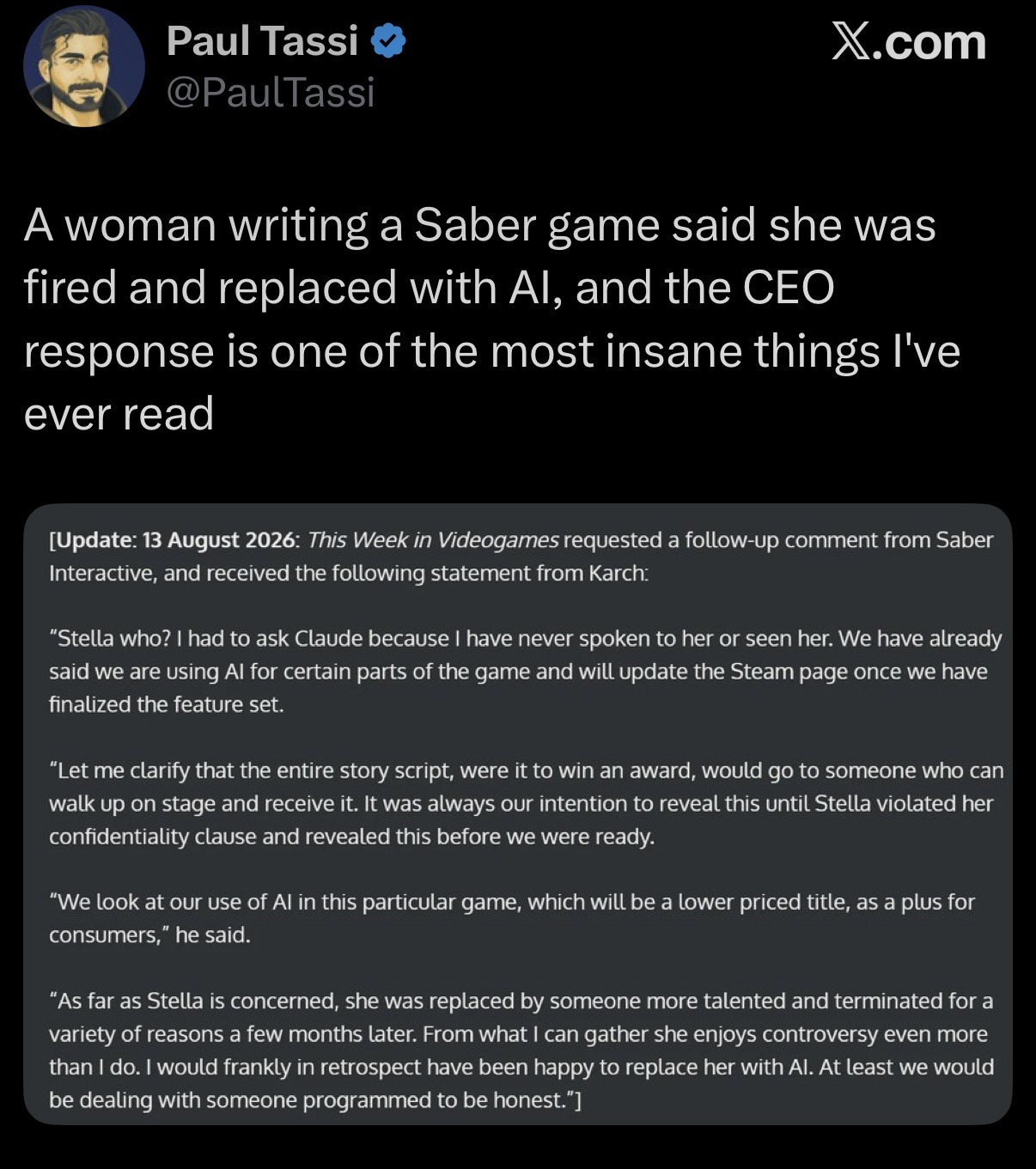The width and height of the screenshot is (1036, 1169).
Task: Click 'confidentiality clause' in the article
Action: point(153,837)
